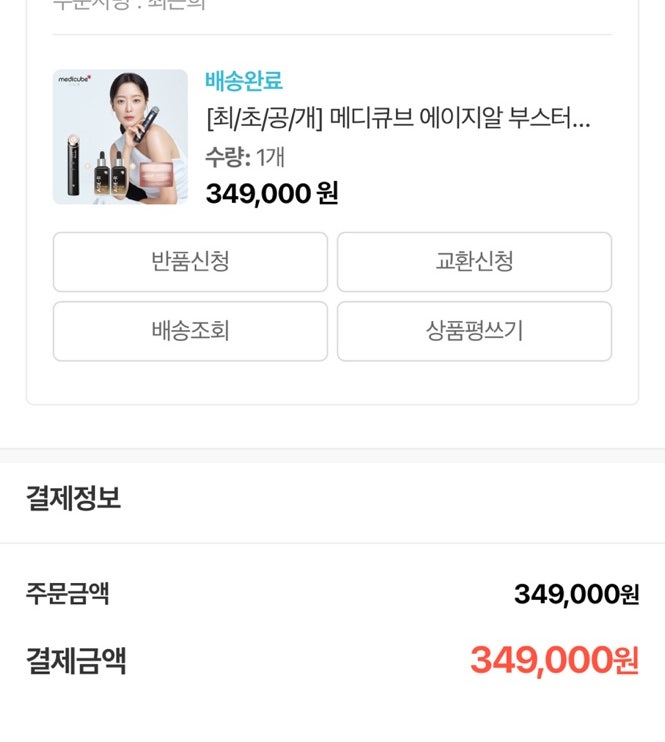Viewport: 665px width, 742px height.
Task: Click the partially hidden orderer text at top
Action: [x=129, y=5]
